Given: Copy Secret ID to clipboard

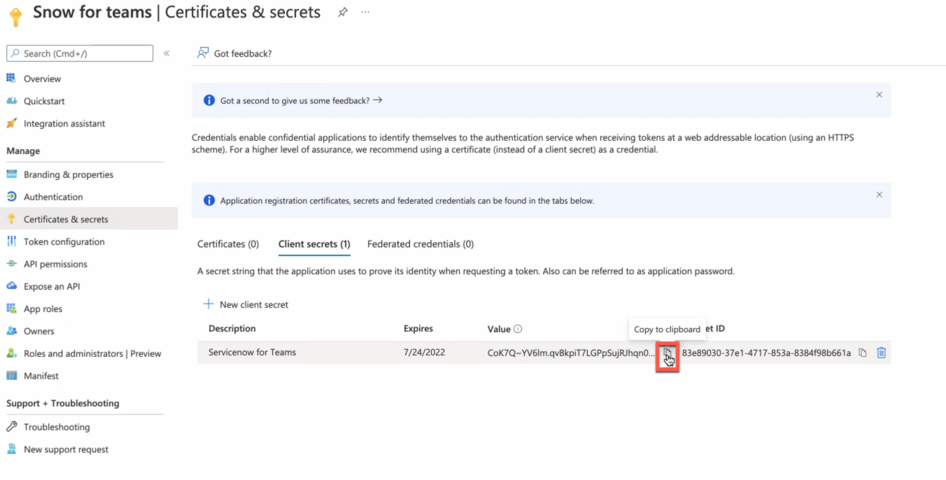Looking at the screenshot, I should coord(863,353).
